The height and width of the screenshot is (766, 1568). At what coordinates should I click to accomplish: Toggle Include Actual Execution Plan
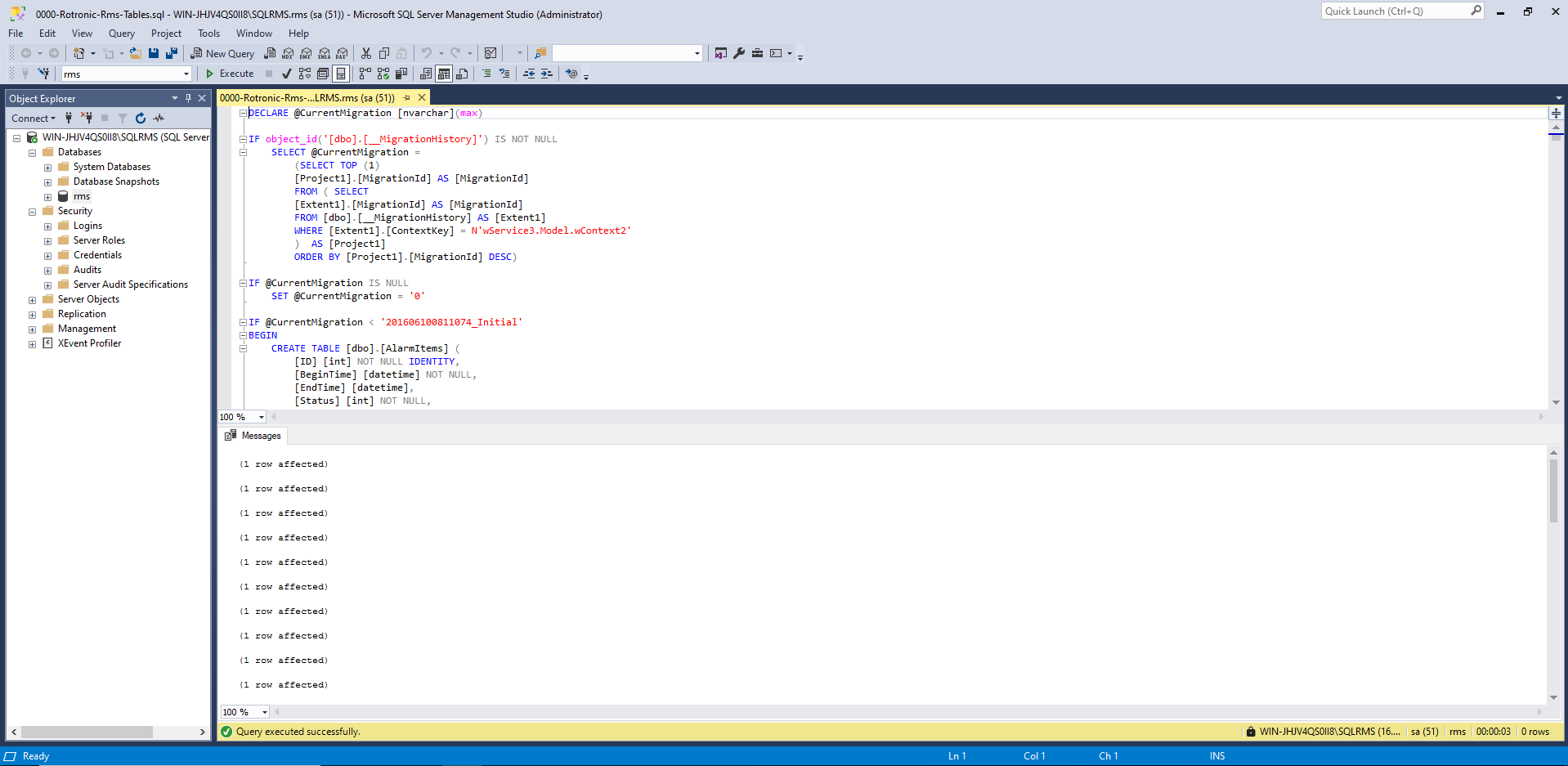(365, 74)
